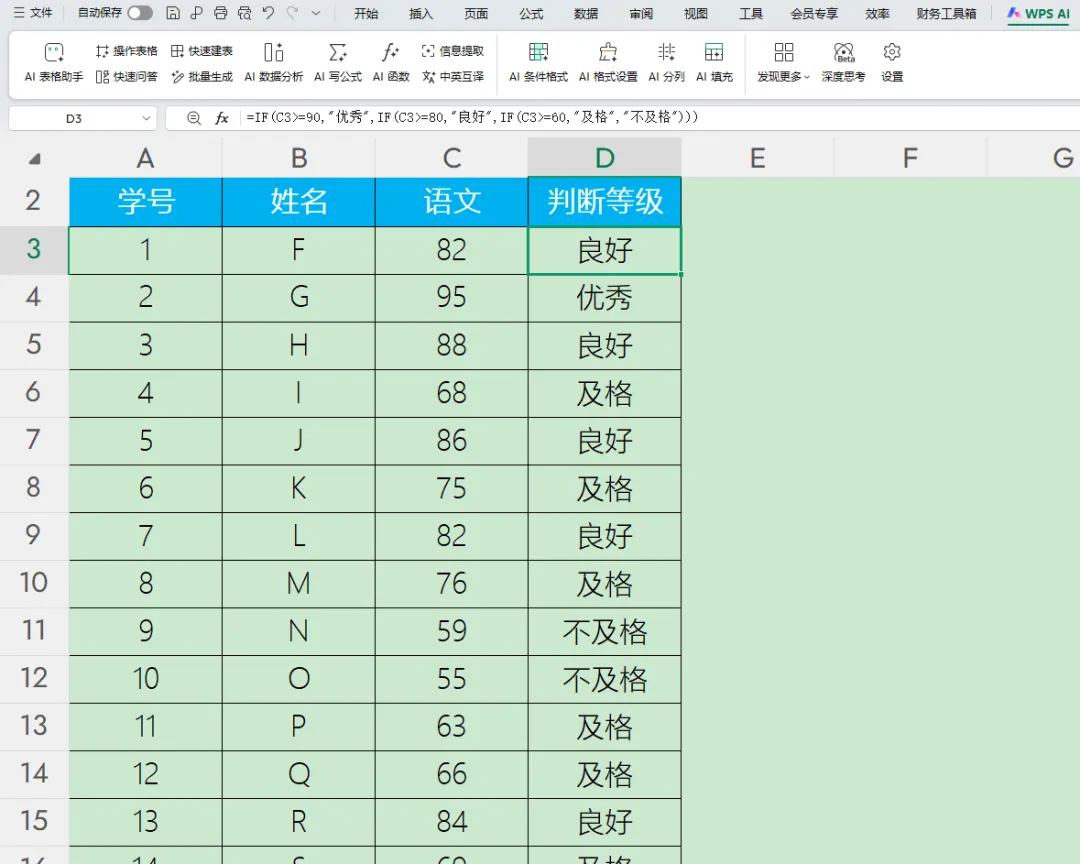The image size is (1080, 864).
Task: Switch to the 视图 tab
Action: click(x=696, y=14)
